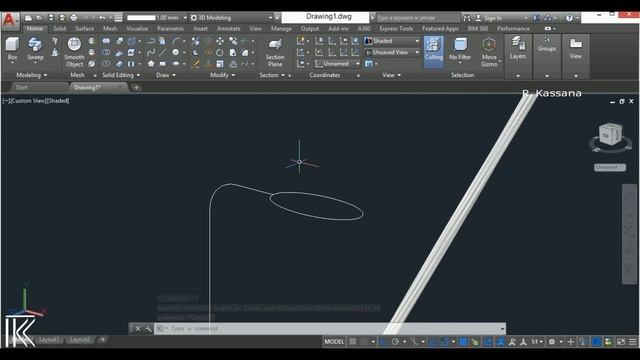
Task: Select the Circle tool in Modify panel
Action: (220, 52)
